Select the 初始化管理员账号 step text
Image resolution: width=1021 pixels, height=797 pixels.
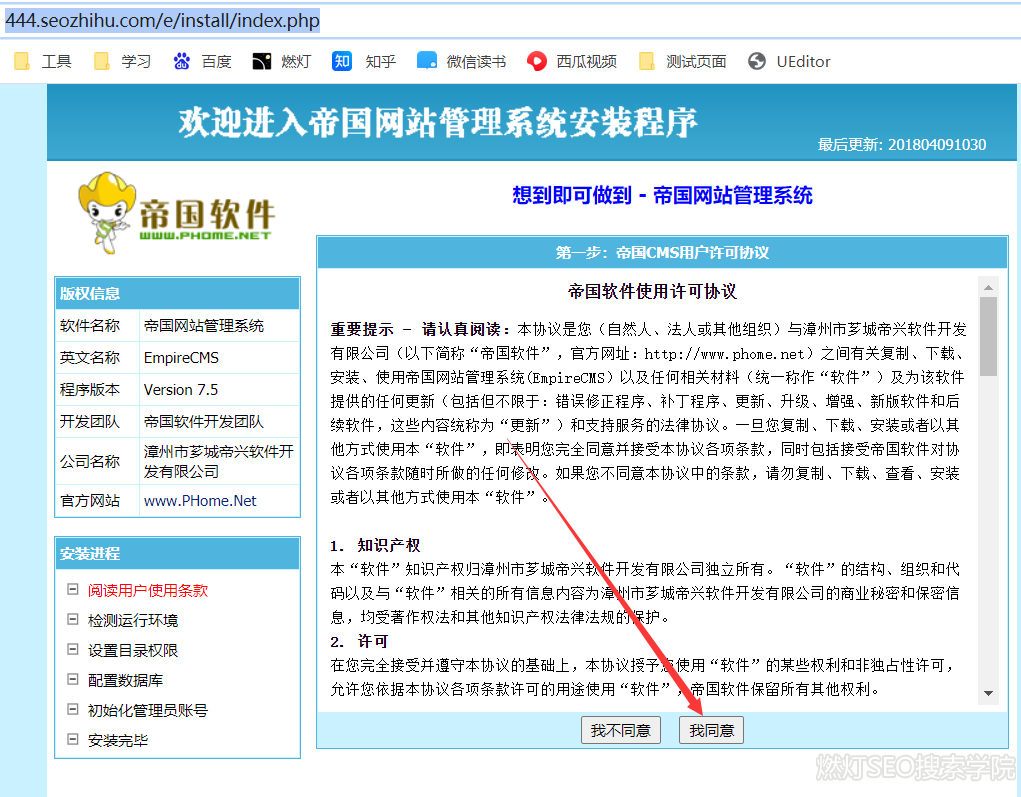point(148,710)
